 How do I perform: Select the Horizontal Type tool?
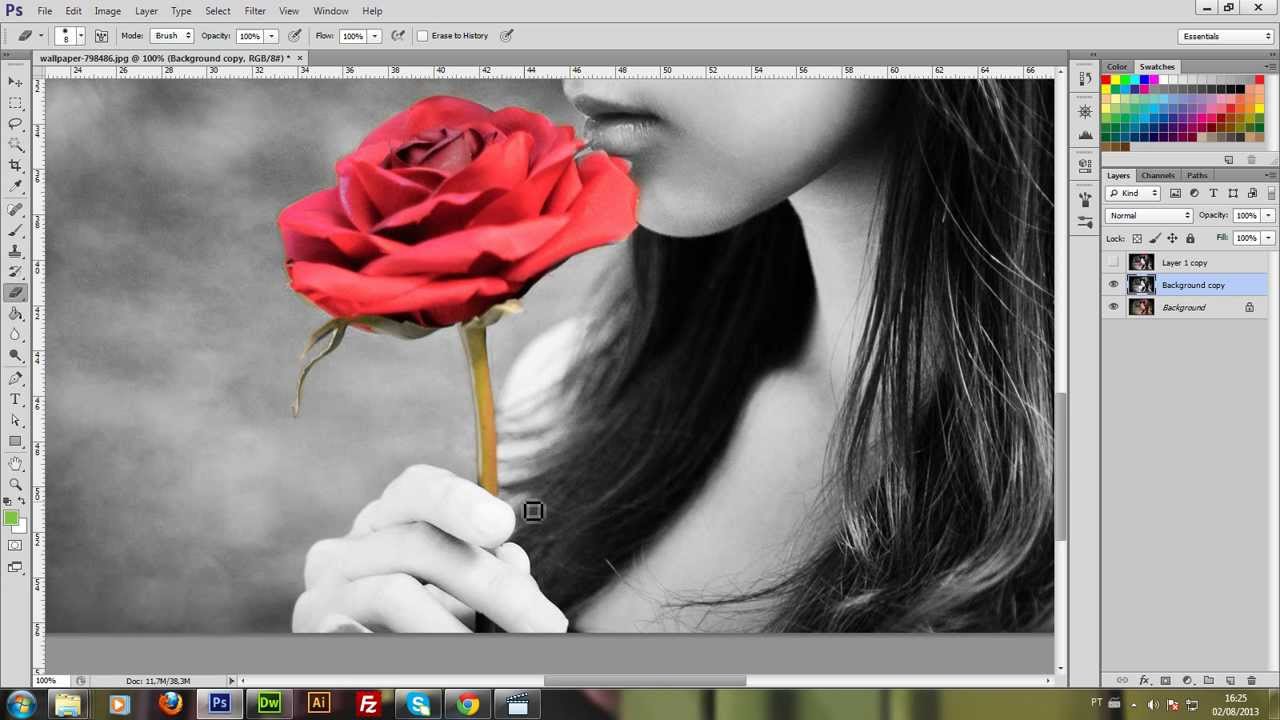tap(15, 399)
